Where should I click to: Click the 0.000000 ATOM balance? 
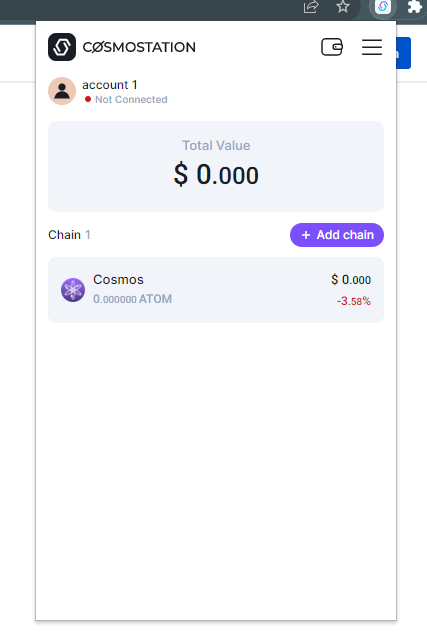click(132, 299)
